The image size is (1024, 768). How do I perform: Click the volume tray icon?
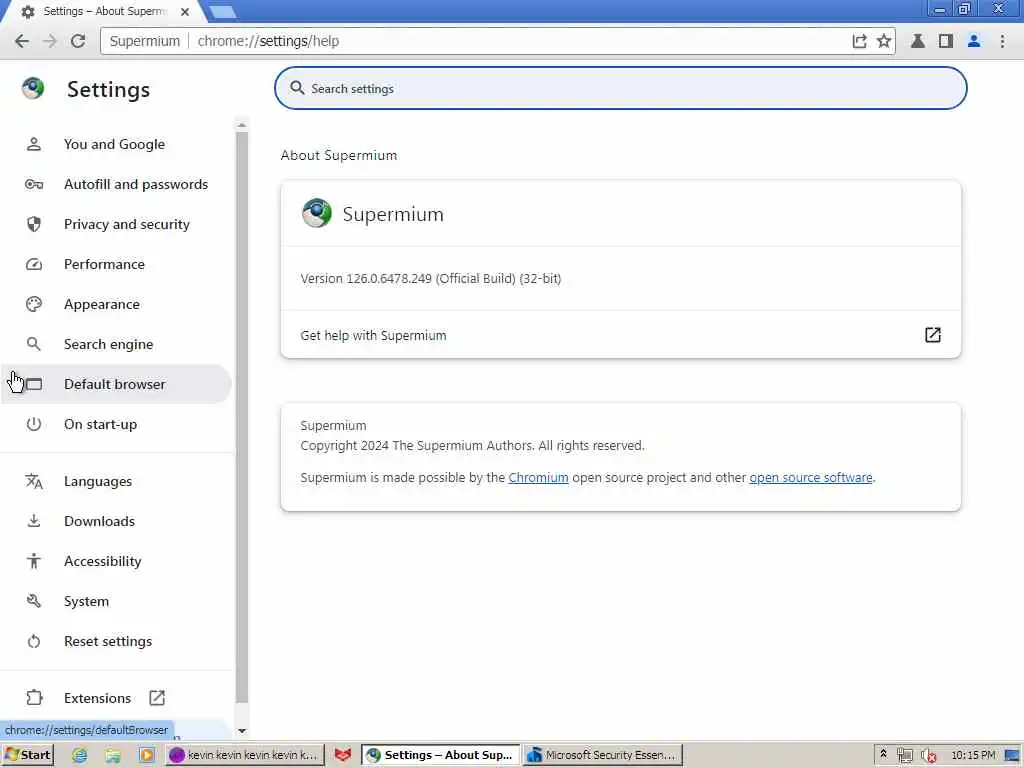click(x=928, y=755)
